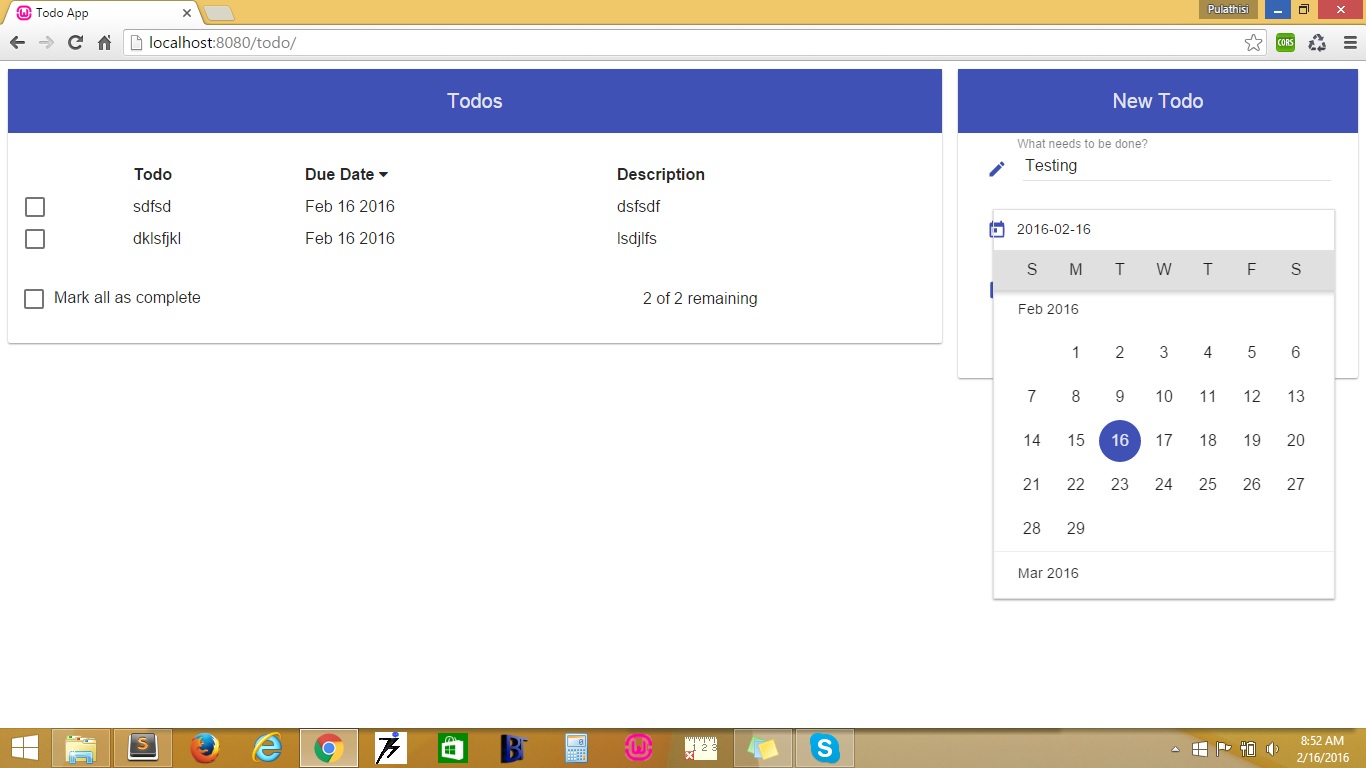1366x768 pixels.
Task: Open the Windows Store taskbar icon
Action: (453, 748)
